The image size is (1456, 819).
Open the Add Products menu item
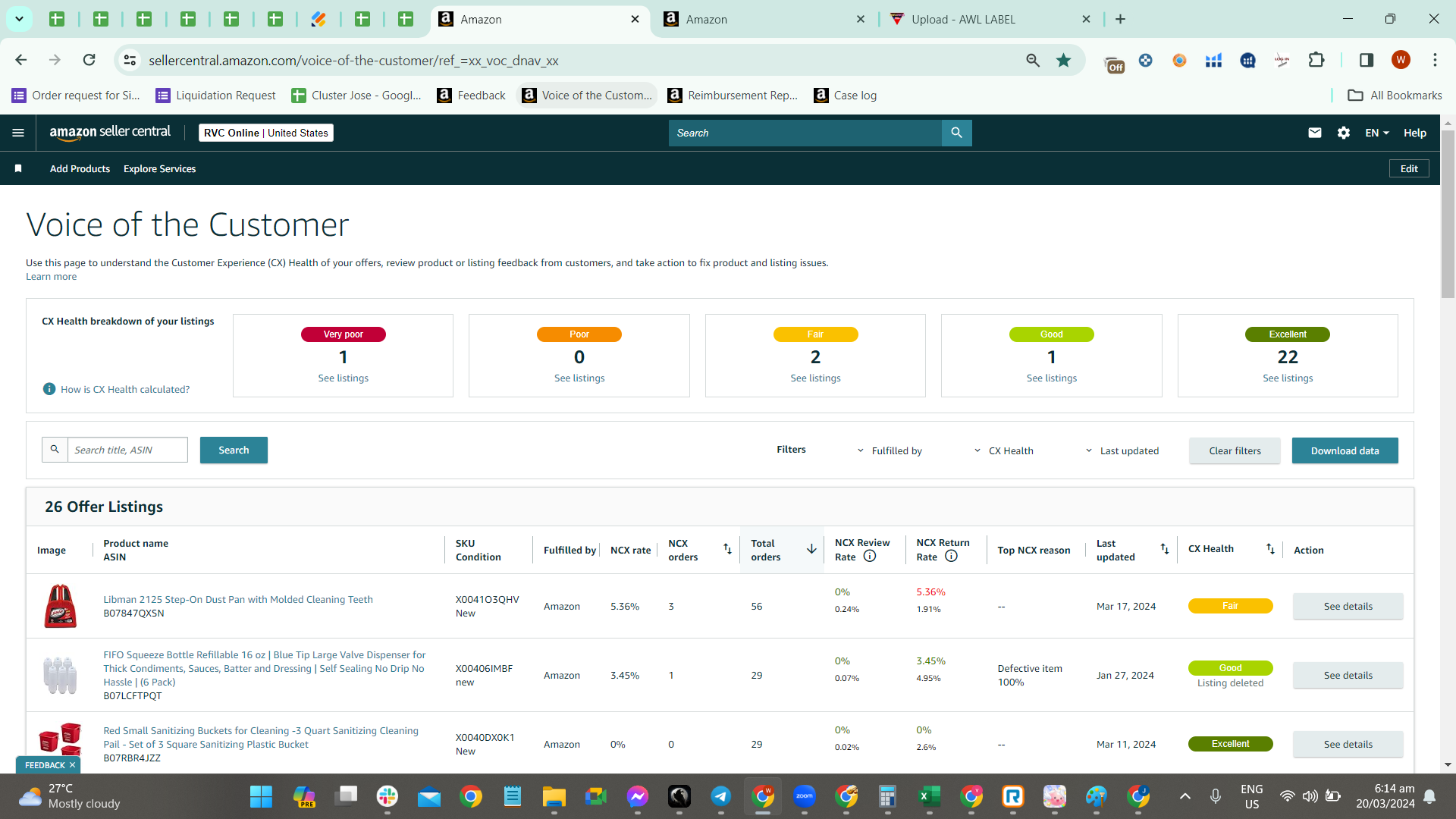[80, 168]
